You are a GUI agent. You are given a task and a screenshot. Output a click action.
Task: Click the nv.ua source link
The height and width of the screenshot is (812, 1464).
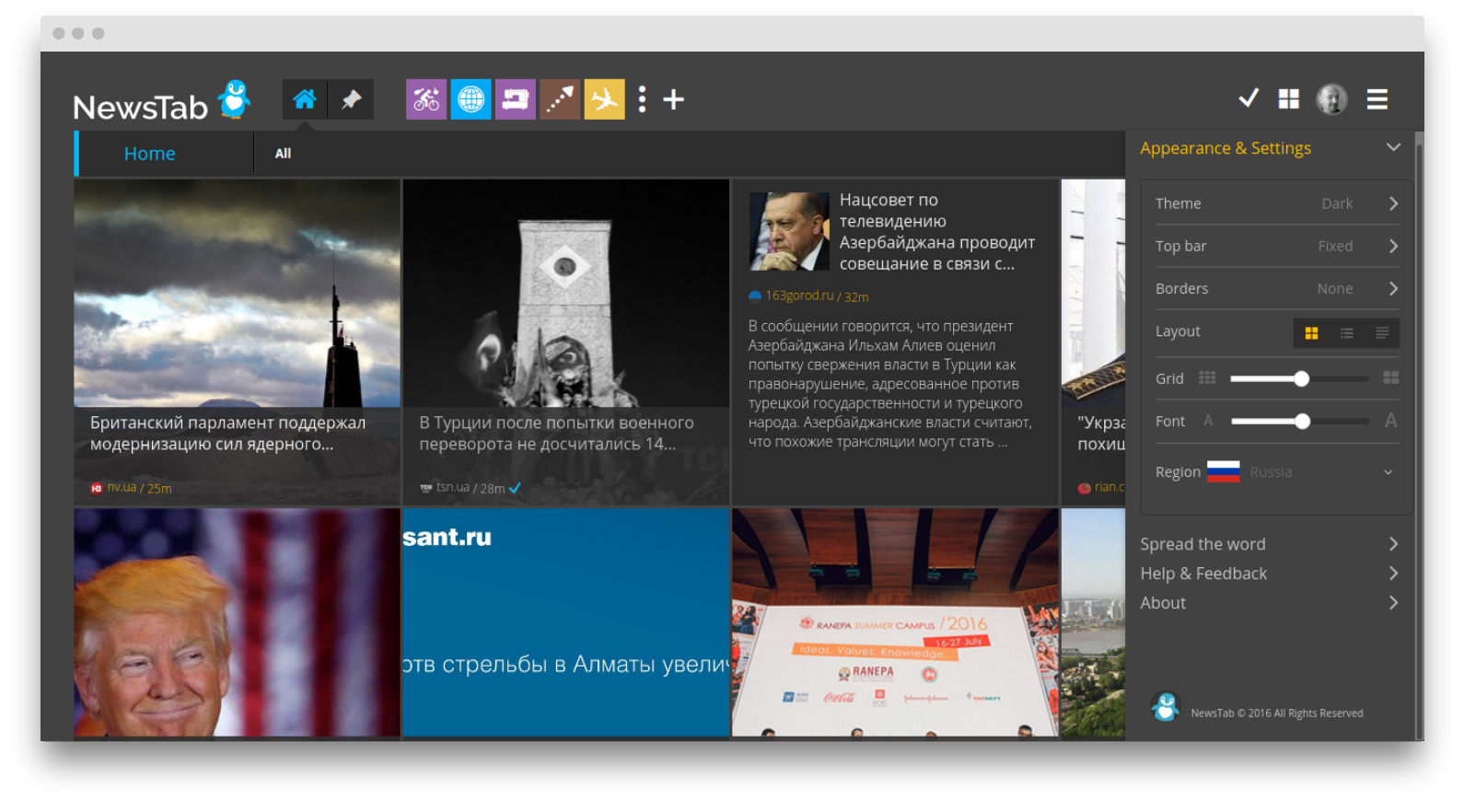[122, 487]
